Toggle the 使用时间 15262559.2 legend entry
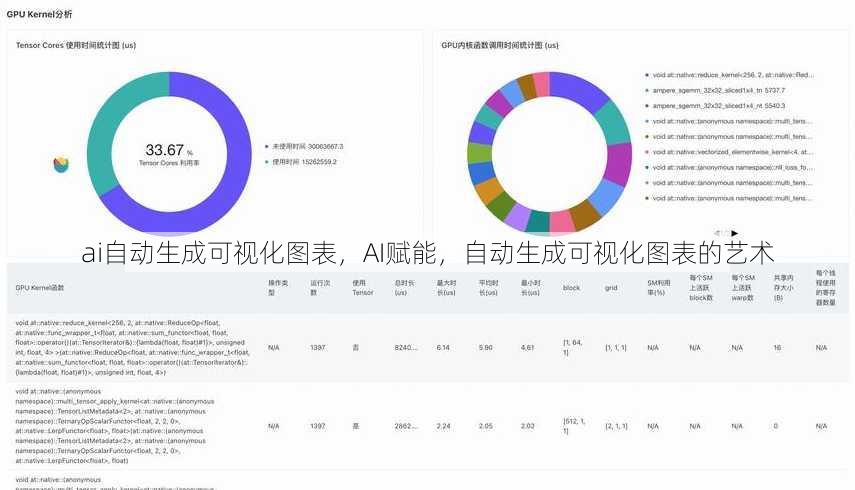 (x=301, y=162)
